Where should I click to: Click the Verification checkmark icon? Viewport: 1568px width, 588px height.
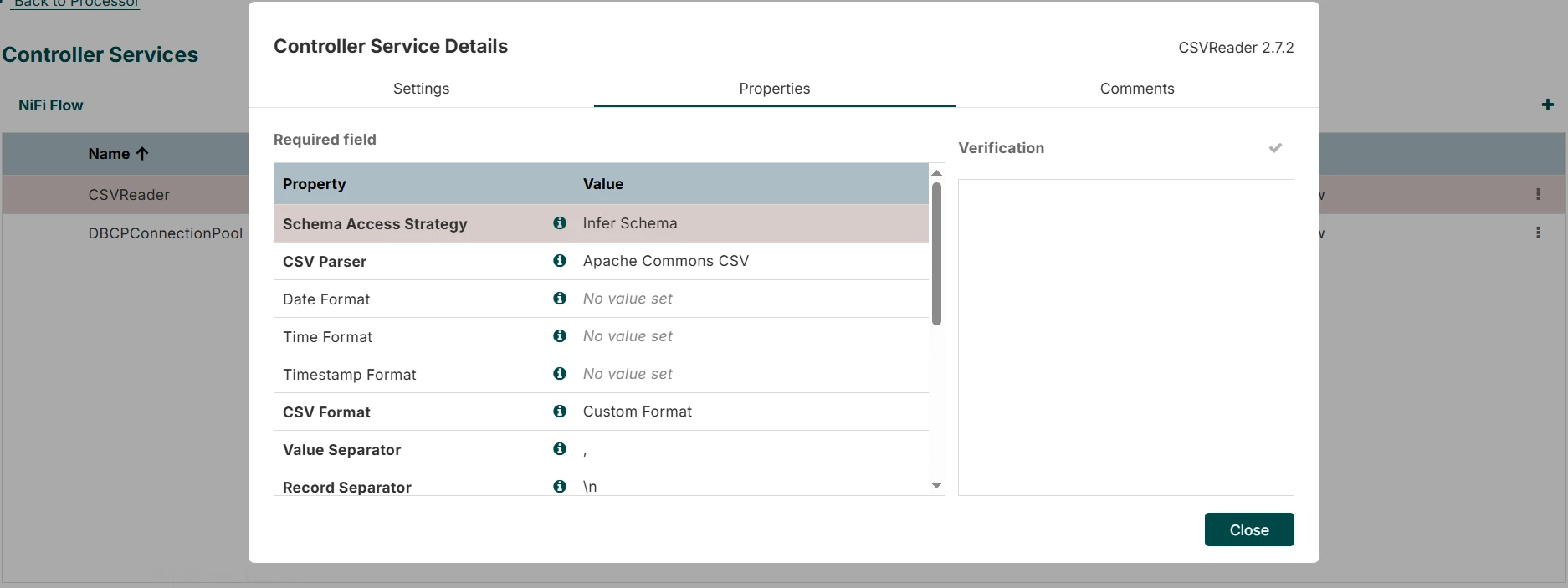pyautogui.click(x=1275, y=148)
